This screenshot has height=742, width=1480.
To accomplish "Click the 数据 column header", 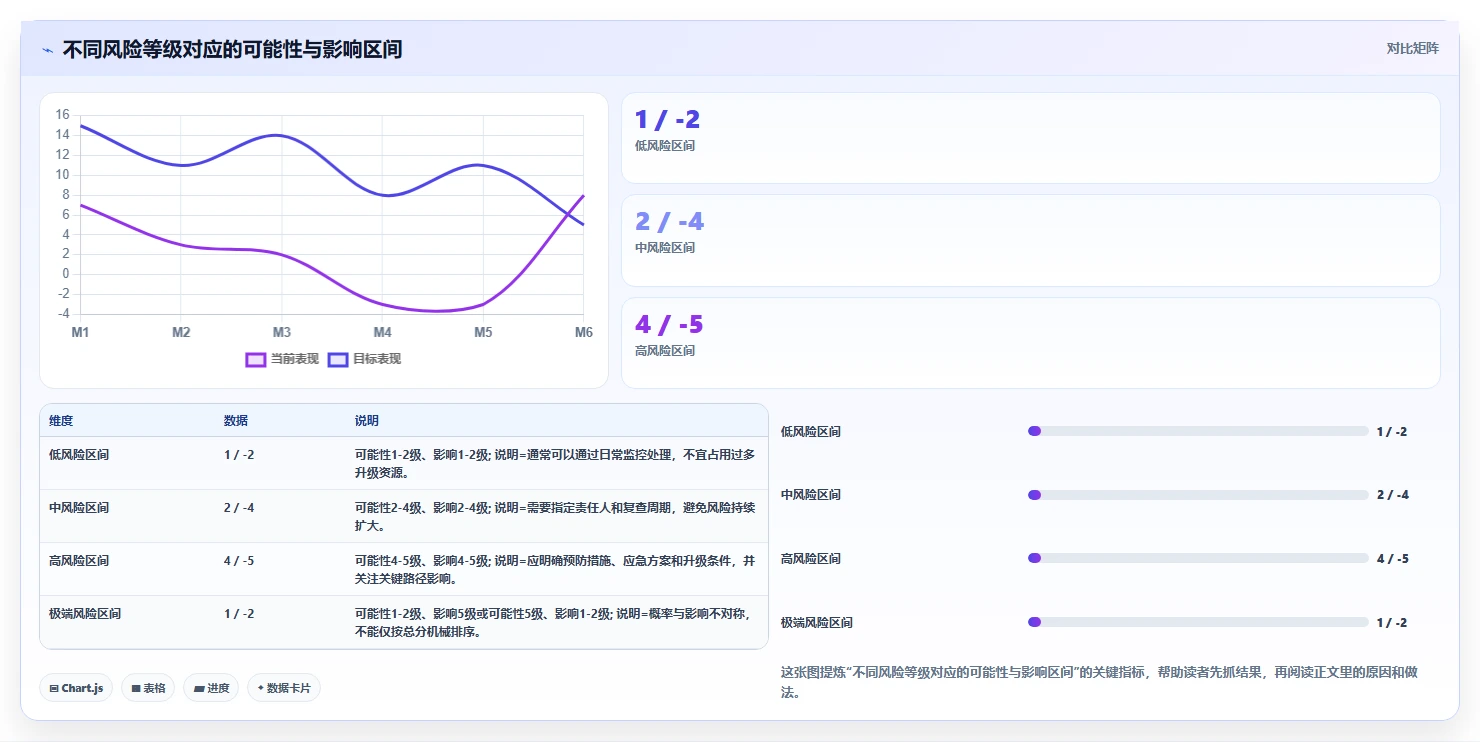I will click(x=236, y=421).
